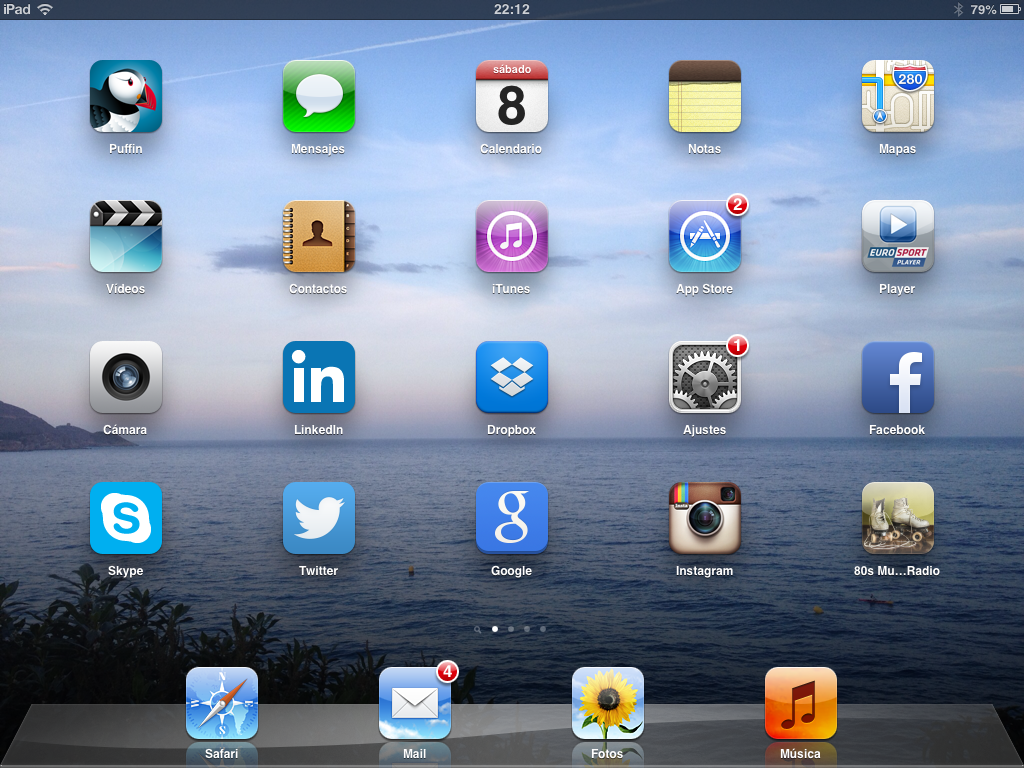Viewport: 1024px width, 768px height.
Task: Open the Calendario app
Action: point(511,96)
